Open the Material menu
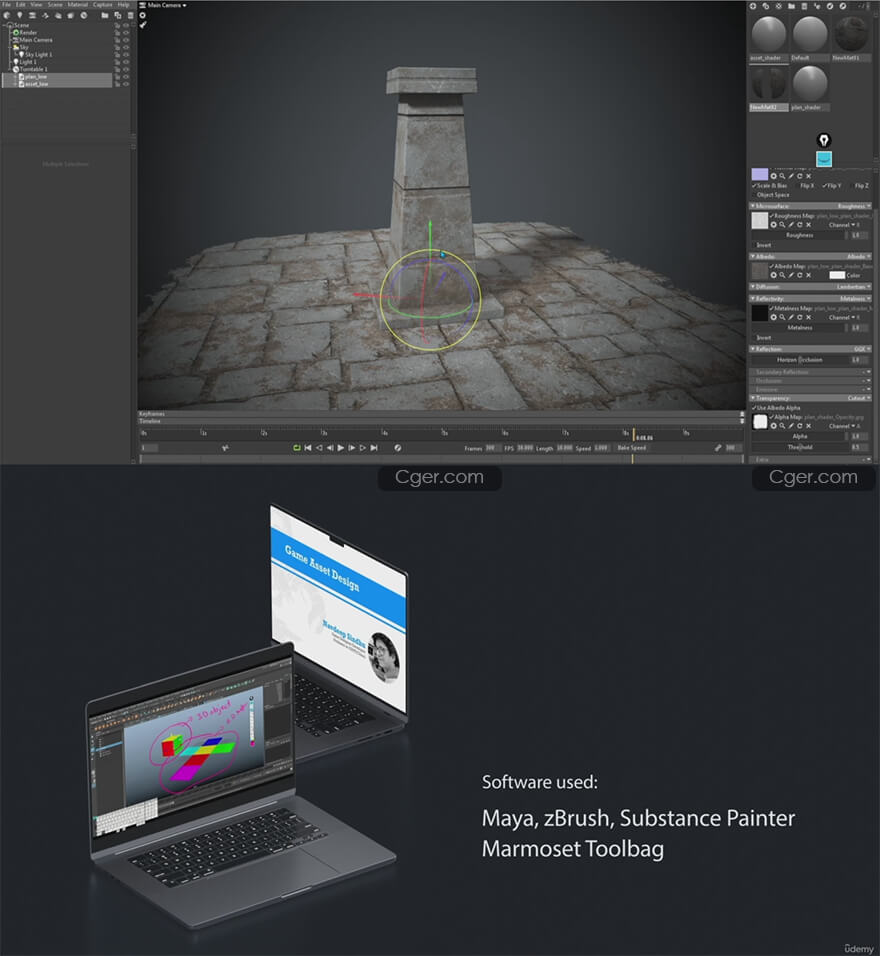The image size is (880, 956). (77, 5)
